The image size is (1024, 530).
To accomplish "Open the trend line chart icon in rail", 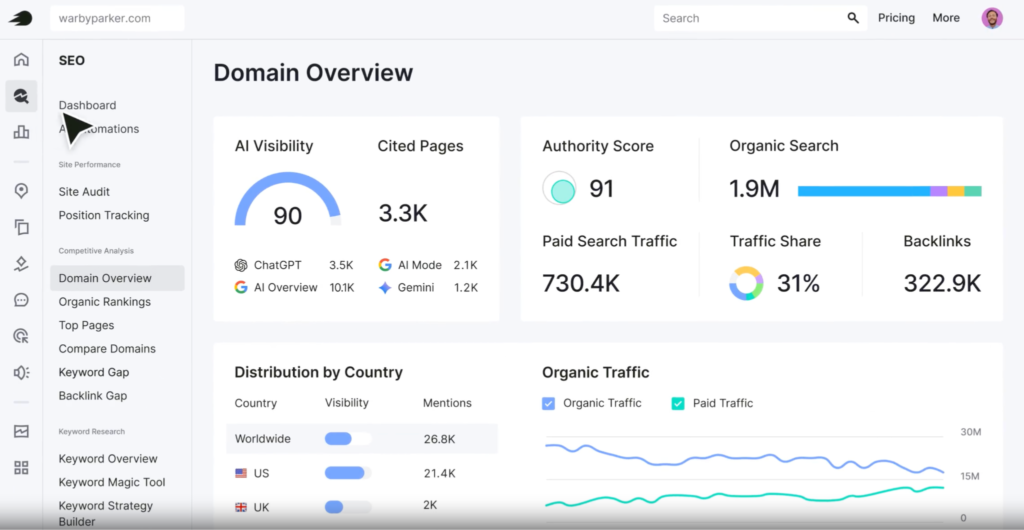I will 22,431.
